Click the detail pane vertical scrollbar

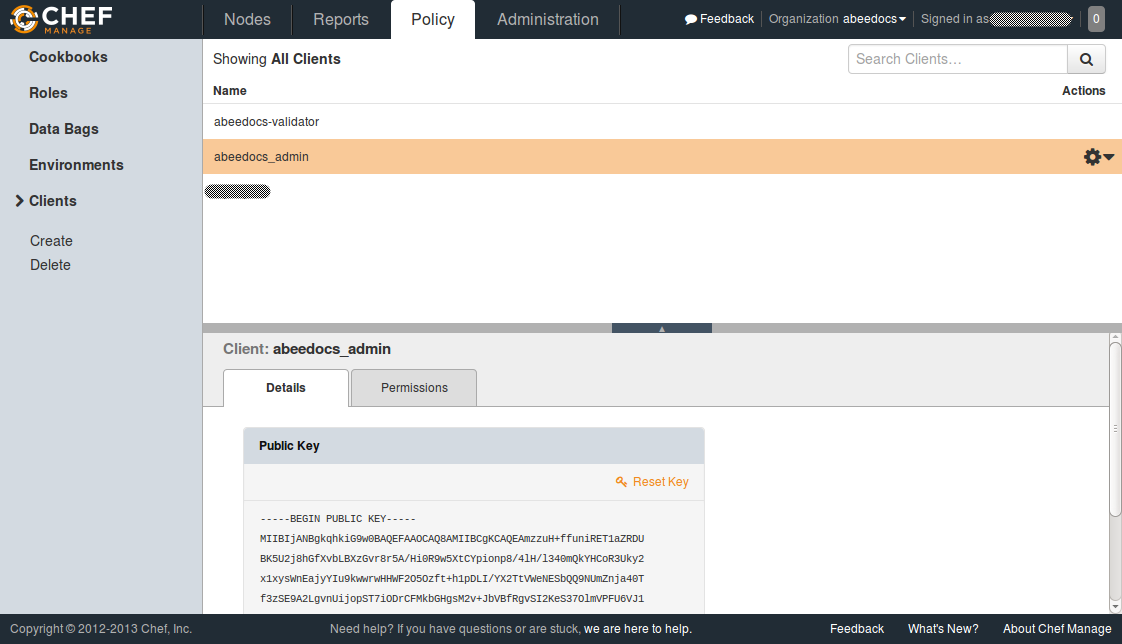(x=1116, y=428)
